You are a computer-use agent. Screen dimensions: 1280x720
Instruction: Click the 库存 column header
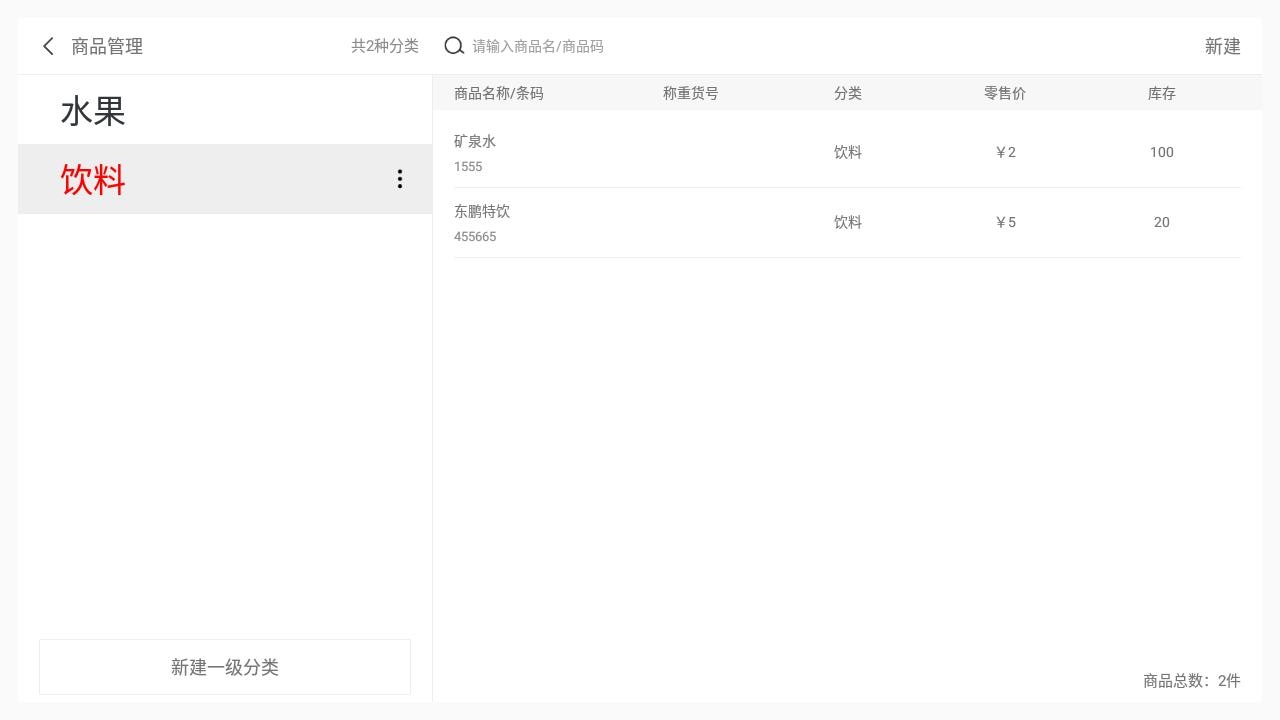coord(1162,93)
